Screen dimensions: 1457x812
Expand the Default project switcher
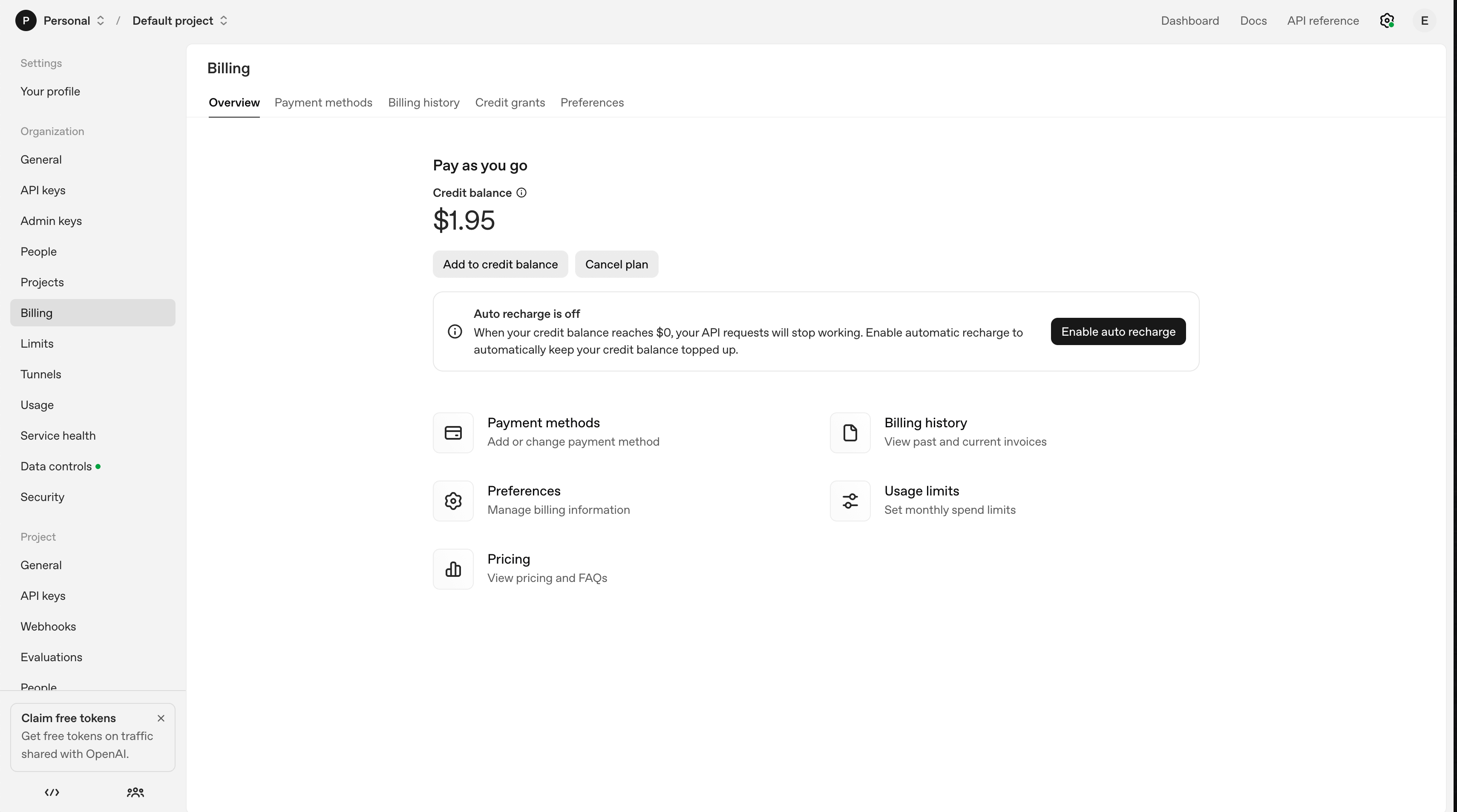179,21
